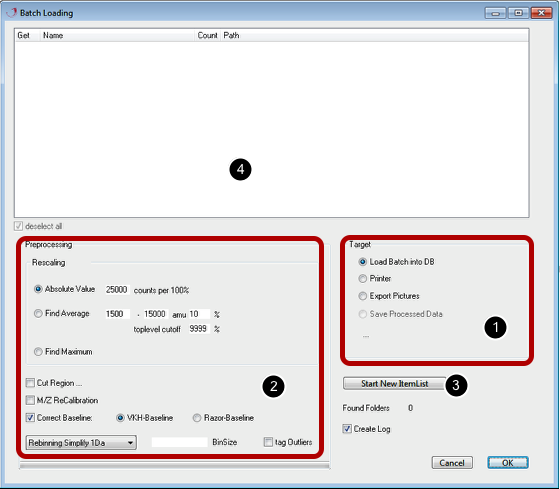The height and width of the screenshot is (489, 560).
Task: Confirm with the OK button
Action: click(x=508, y=463)
